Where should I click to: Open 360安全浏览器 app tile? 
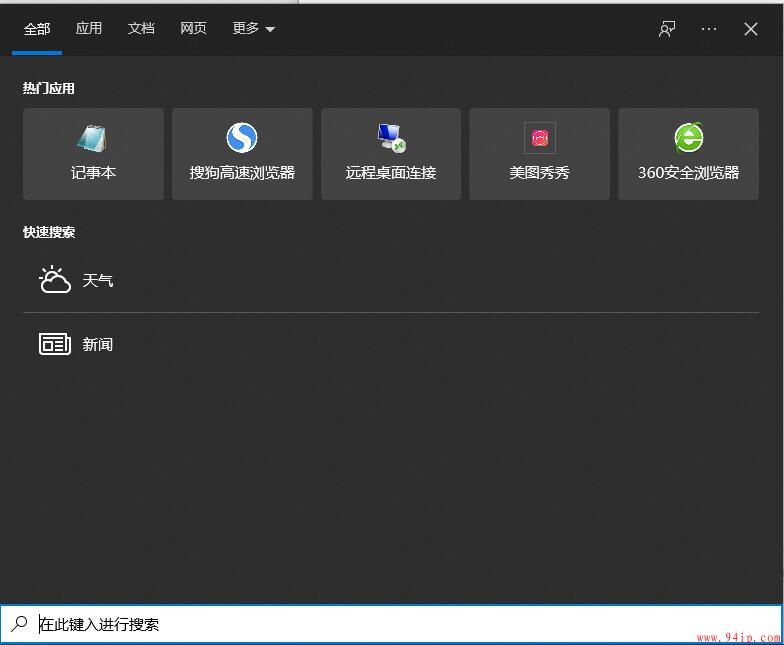click(x=688, y=154)
